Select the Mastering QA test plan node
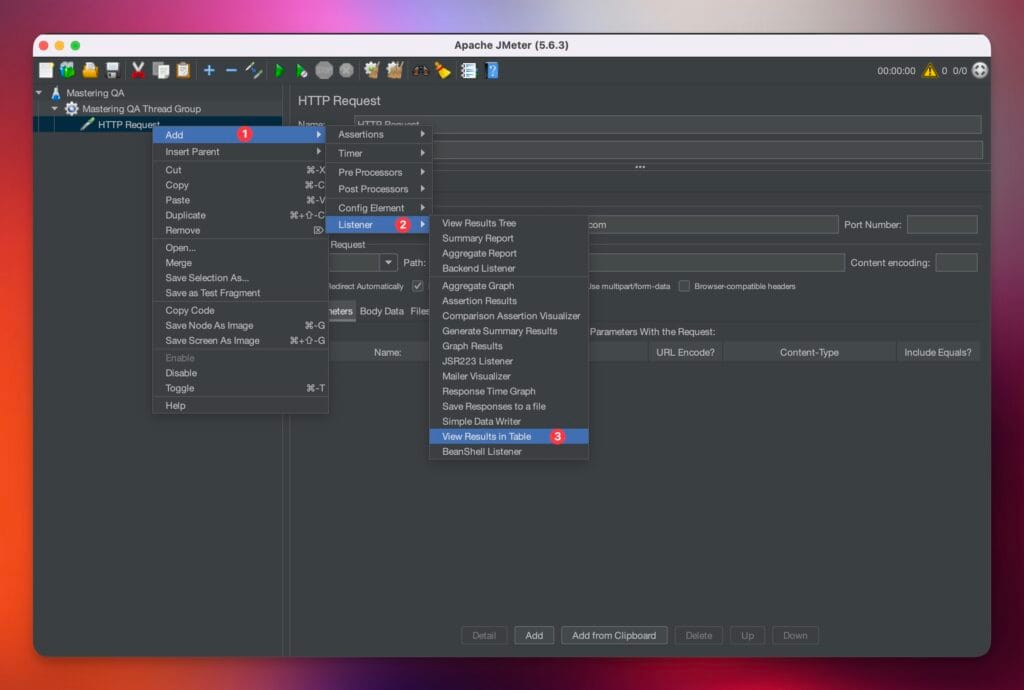The image size is (1024, 690). tap(95, 93)
